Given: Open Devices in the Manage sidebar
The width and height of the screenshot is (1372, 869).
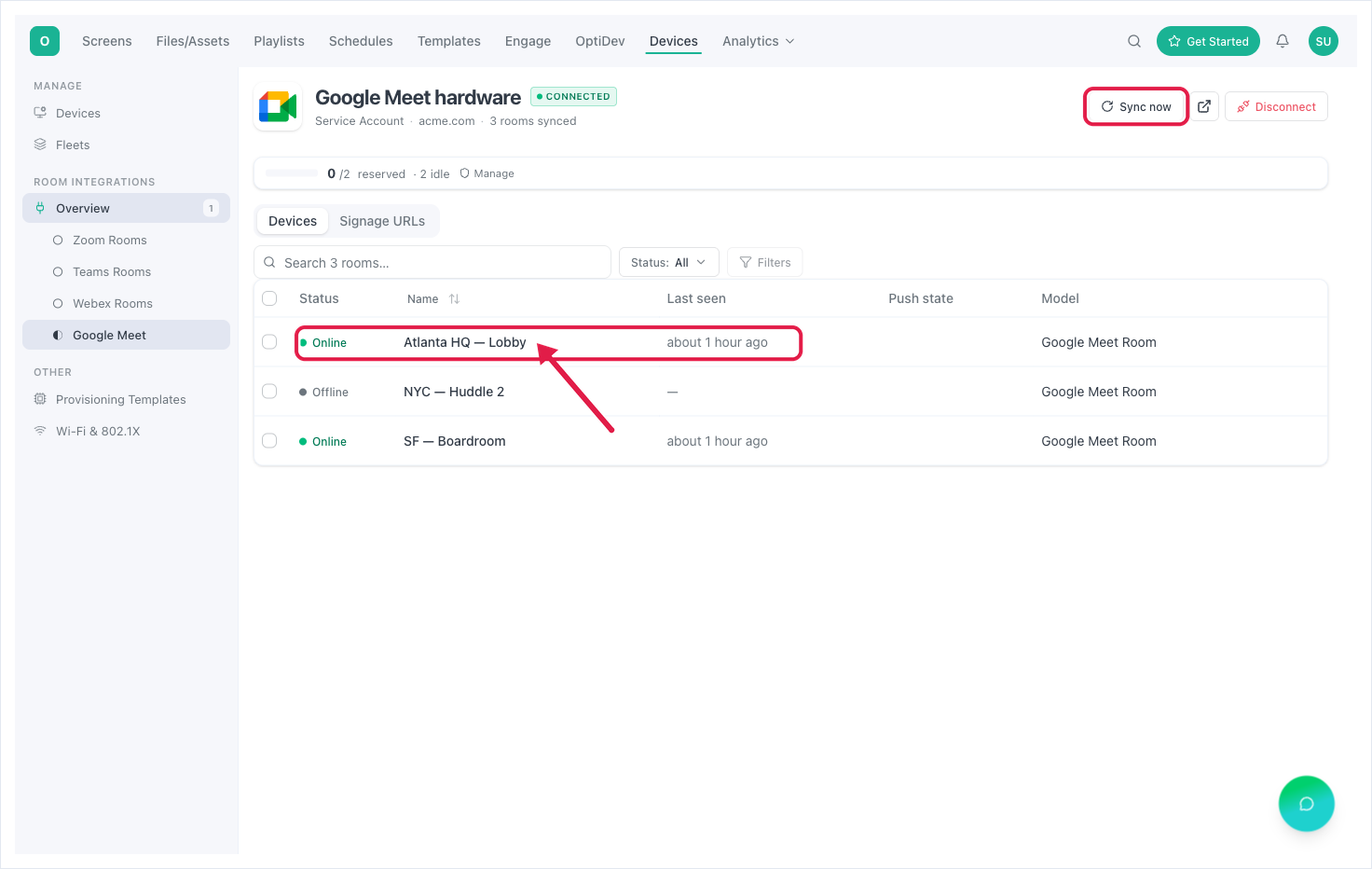Looking at the screenshot, I should click(x=127, y=113).
